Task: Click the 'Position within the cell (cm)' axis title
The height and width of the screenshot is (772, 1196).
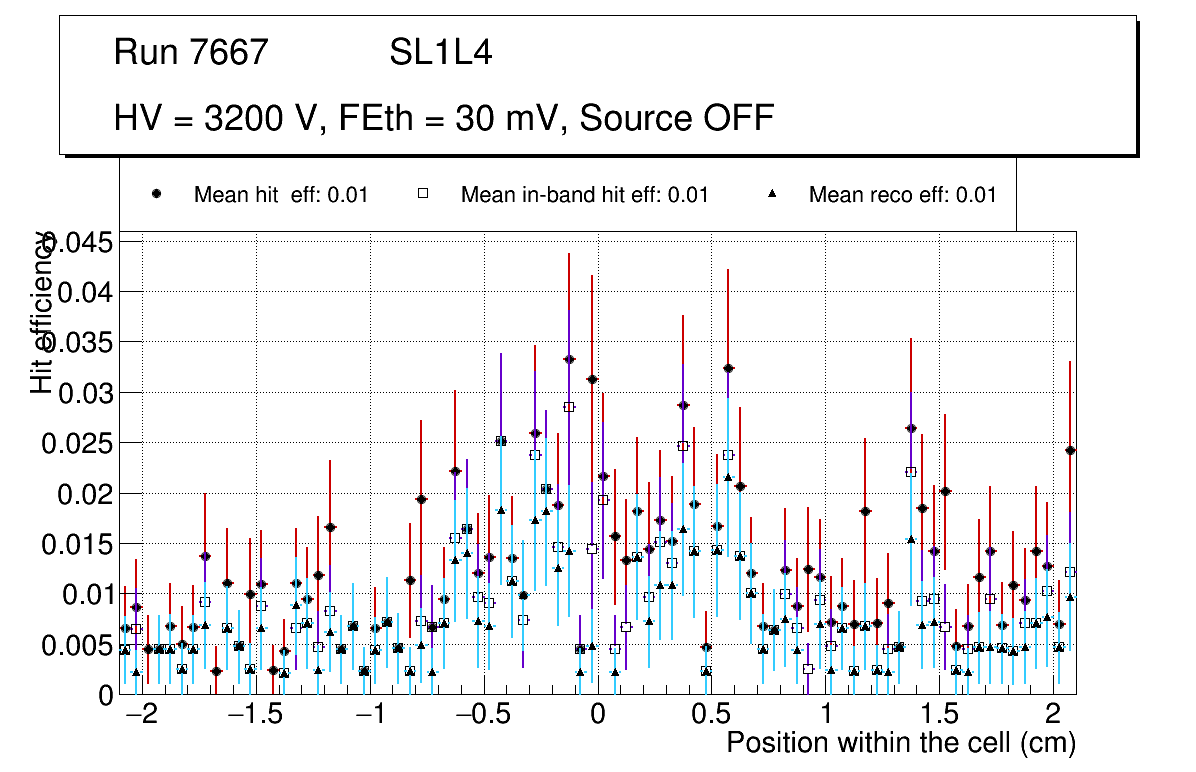Action: (900, 743)
